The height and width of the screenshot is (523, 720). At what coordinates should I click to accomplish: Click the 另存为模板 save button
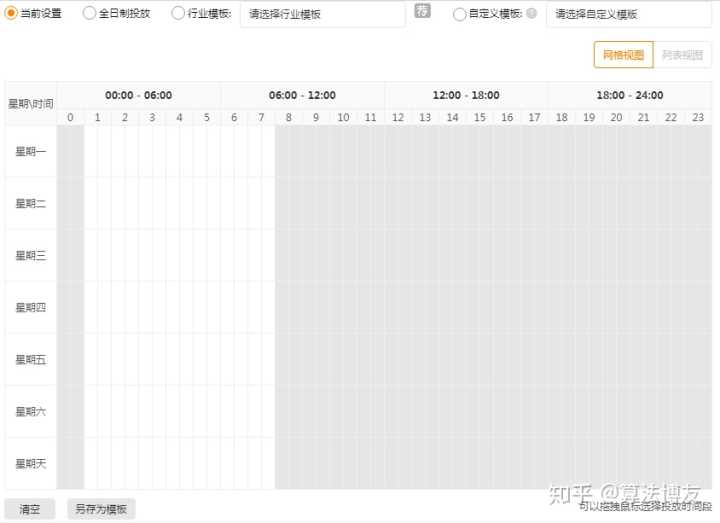[x=101, y=509]
